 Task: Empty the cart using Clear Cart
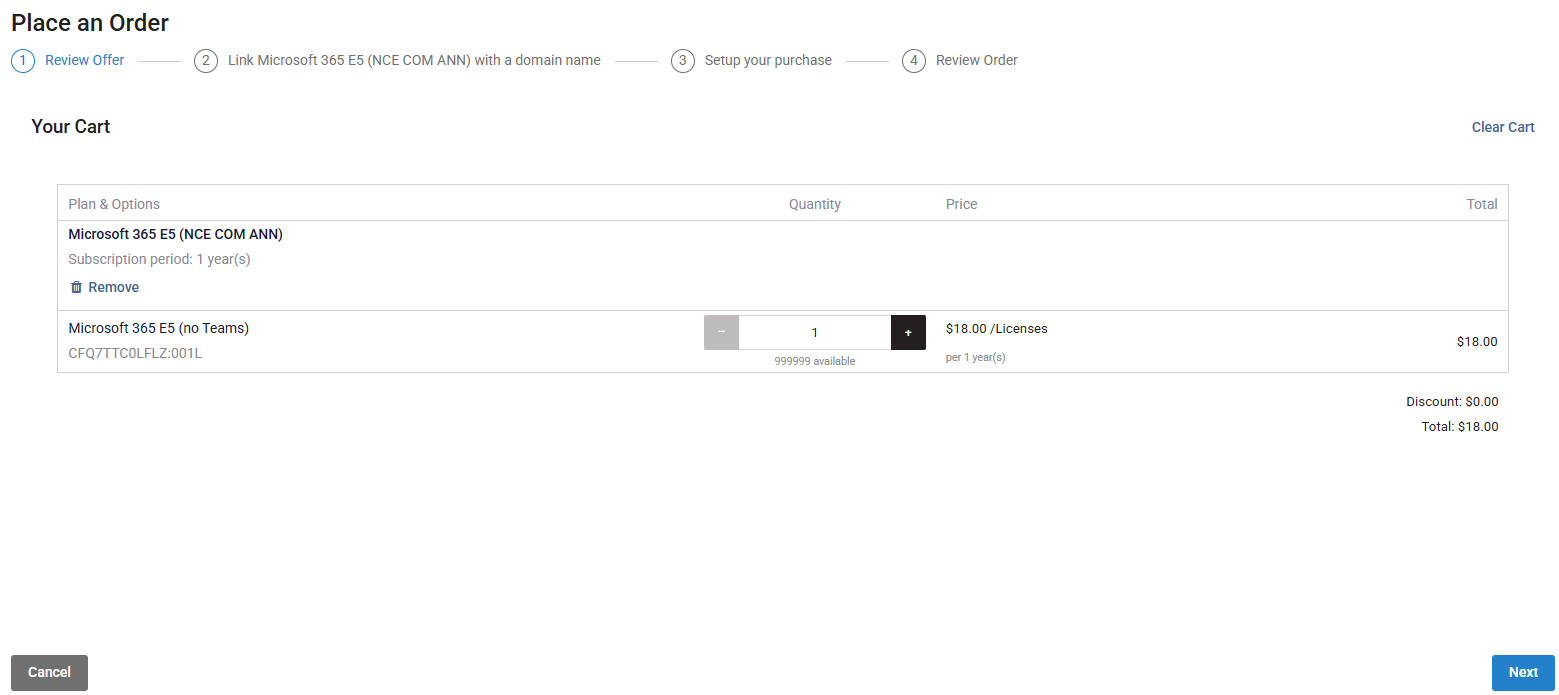pos(1503,127)
